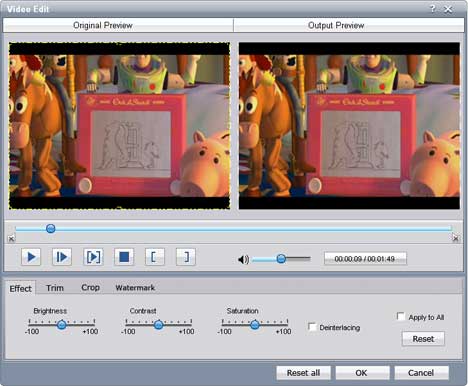Click the Contrast slider handle
Image resolution: width=468 pixels, height=386 pixels.
coord(159,324)
